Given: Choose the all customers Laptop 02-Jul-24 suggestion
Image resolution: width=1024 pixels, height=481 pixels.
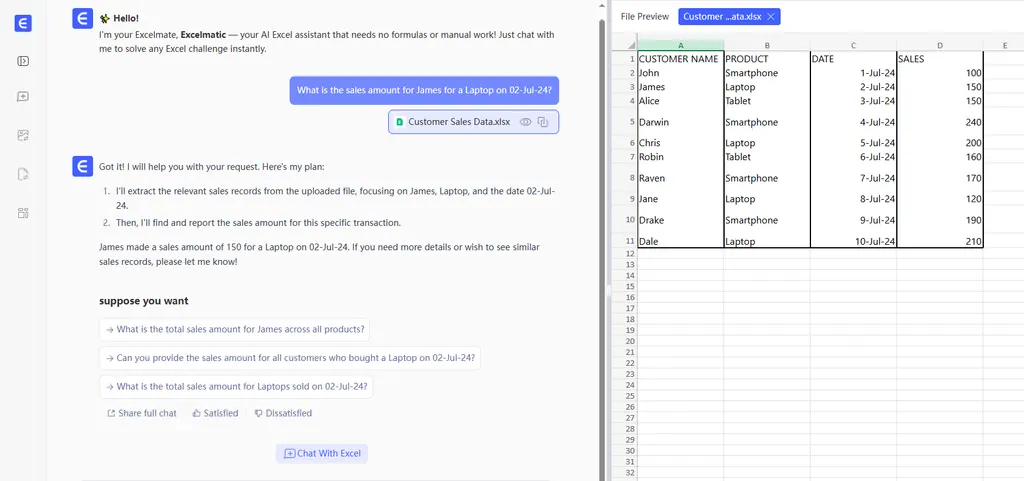Looking at the screenshot, I should point(290,358).
